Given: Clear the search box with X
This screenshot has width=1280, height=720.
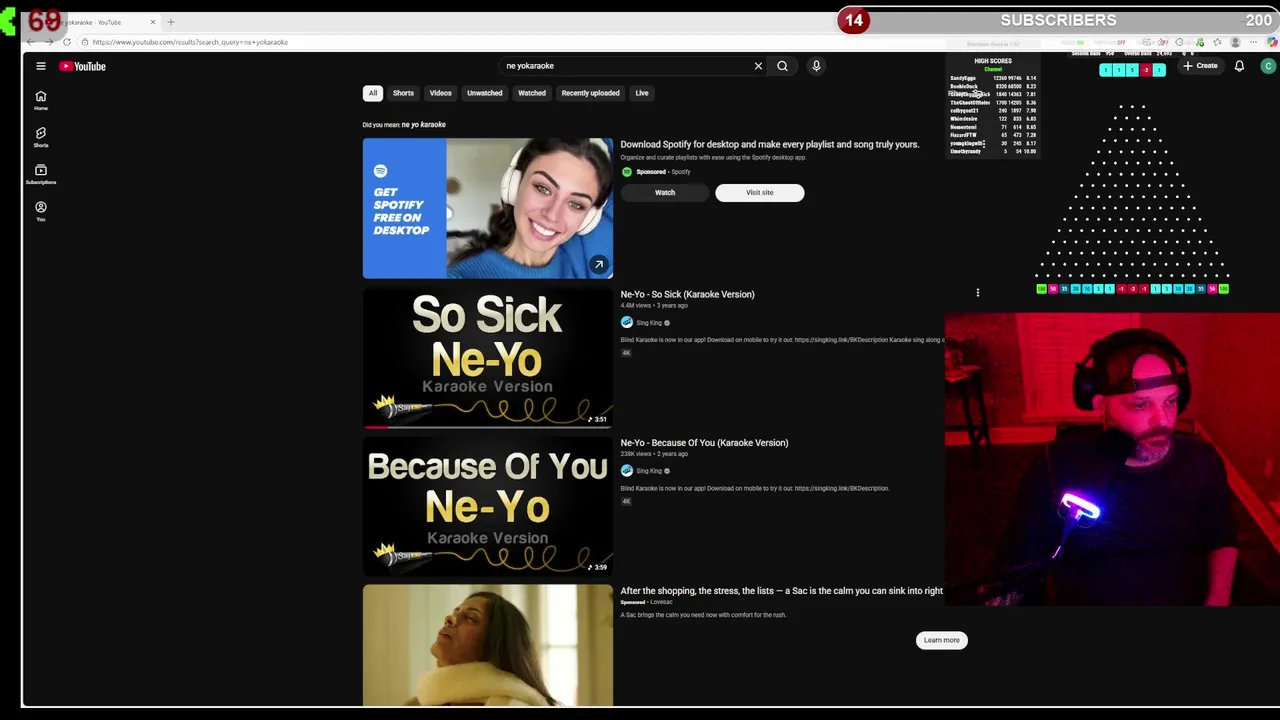Looking at the screenshot, I should click(758, 66).
